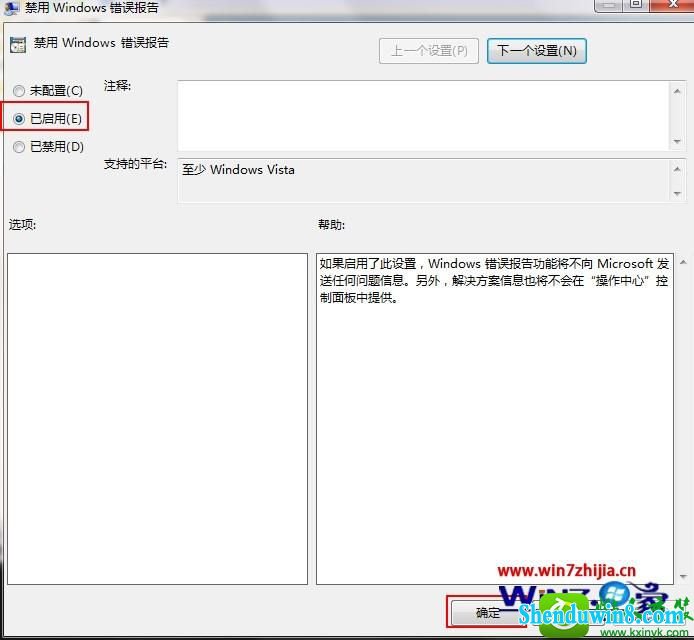Viewport: 694px width, 640px height.
Task: Select the 已禁用(D) radio button
Action: tap(19, 147)
